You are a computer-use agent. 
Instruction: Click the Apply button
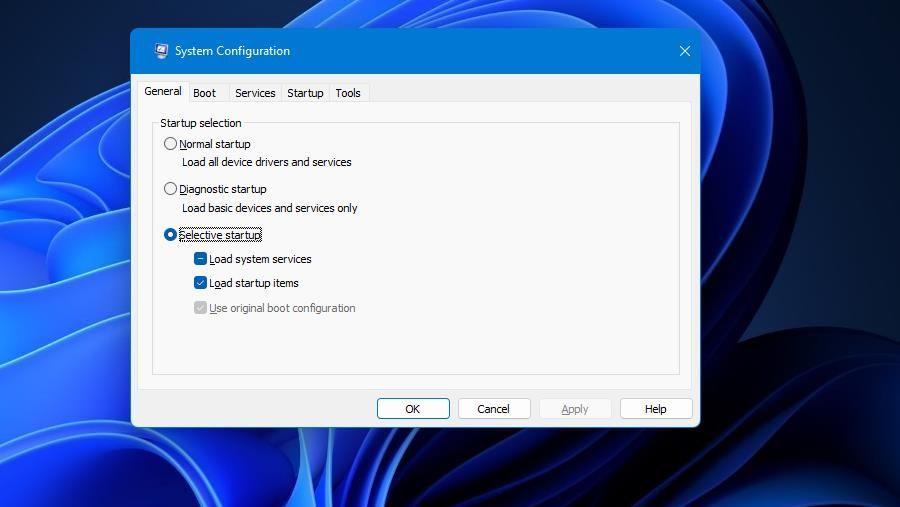tap(575, 409)
